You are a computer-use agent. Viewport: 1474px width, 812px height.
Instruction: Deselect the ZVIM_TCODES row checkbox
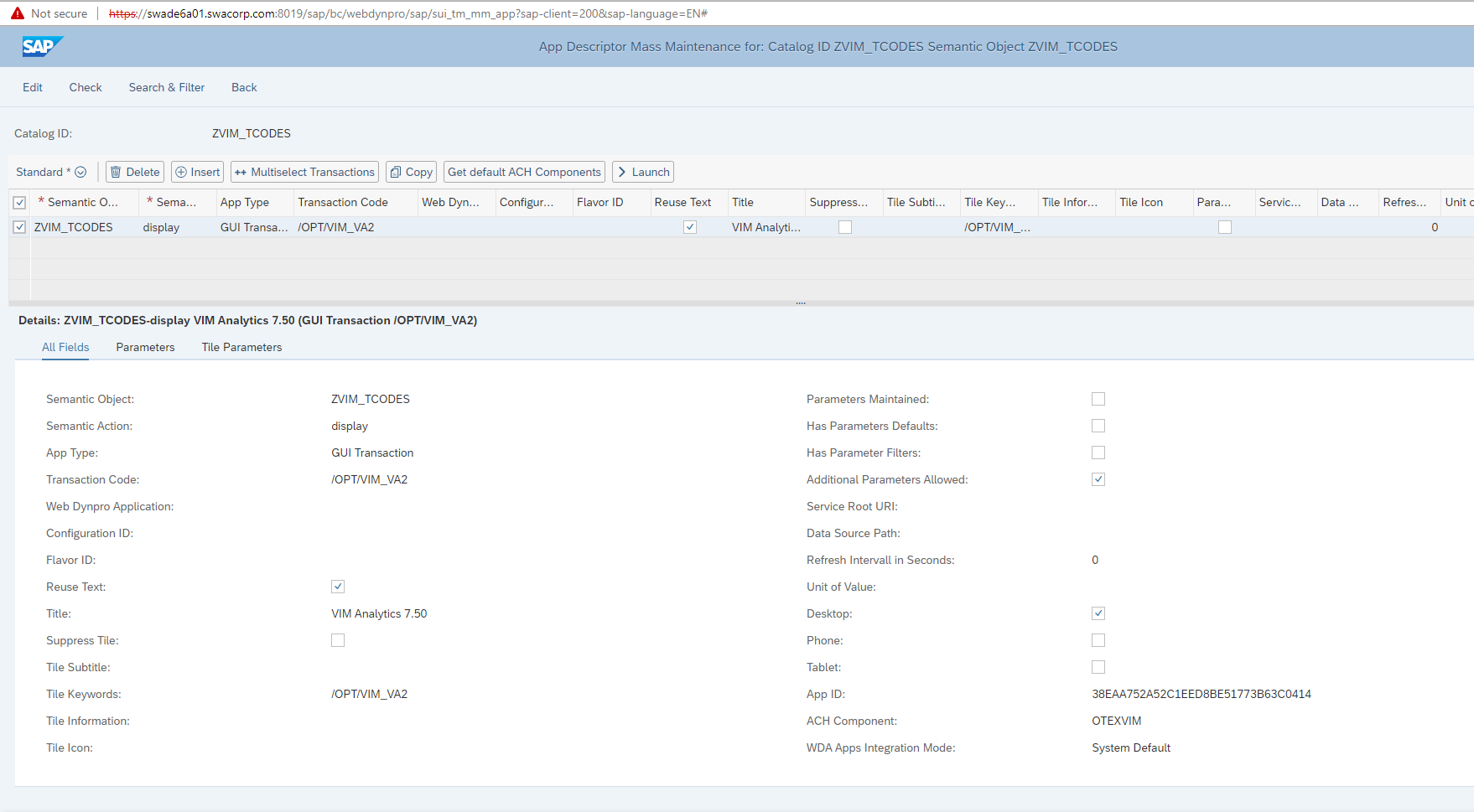(x=19, y=227)
